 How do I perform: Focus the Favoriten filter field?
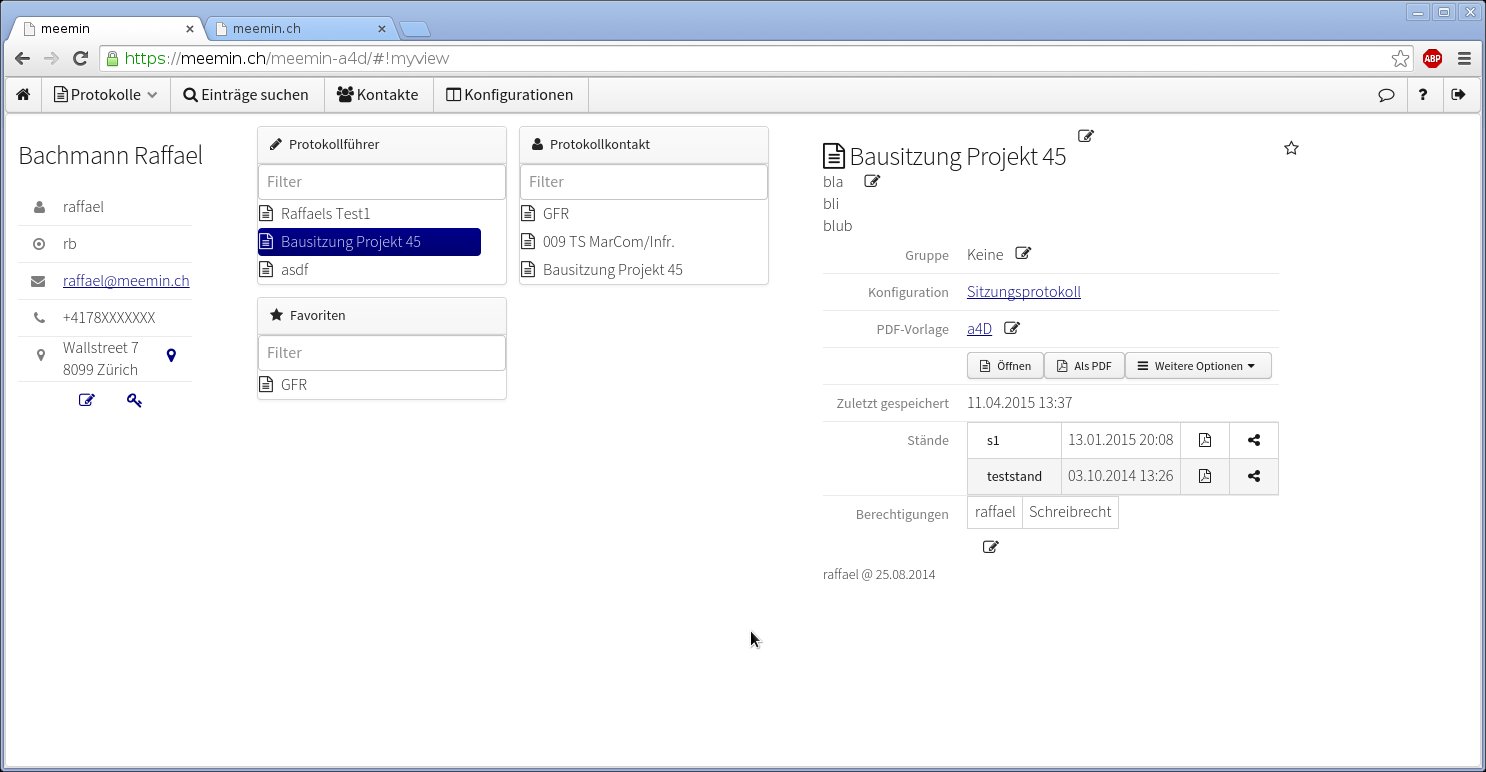[x=382, y=353]
